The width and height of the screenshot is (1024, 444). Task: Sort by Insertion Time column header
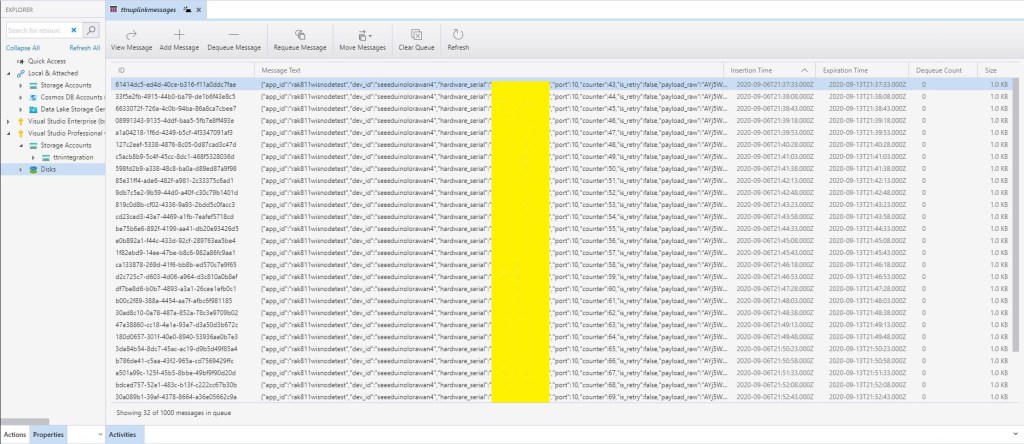tap(751, 70)
